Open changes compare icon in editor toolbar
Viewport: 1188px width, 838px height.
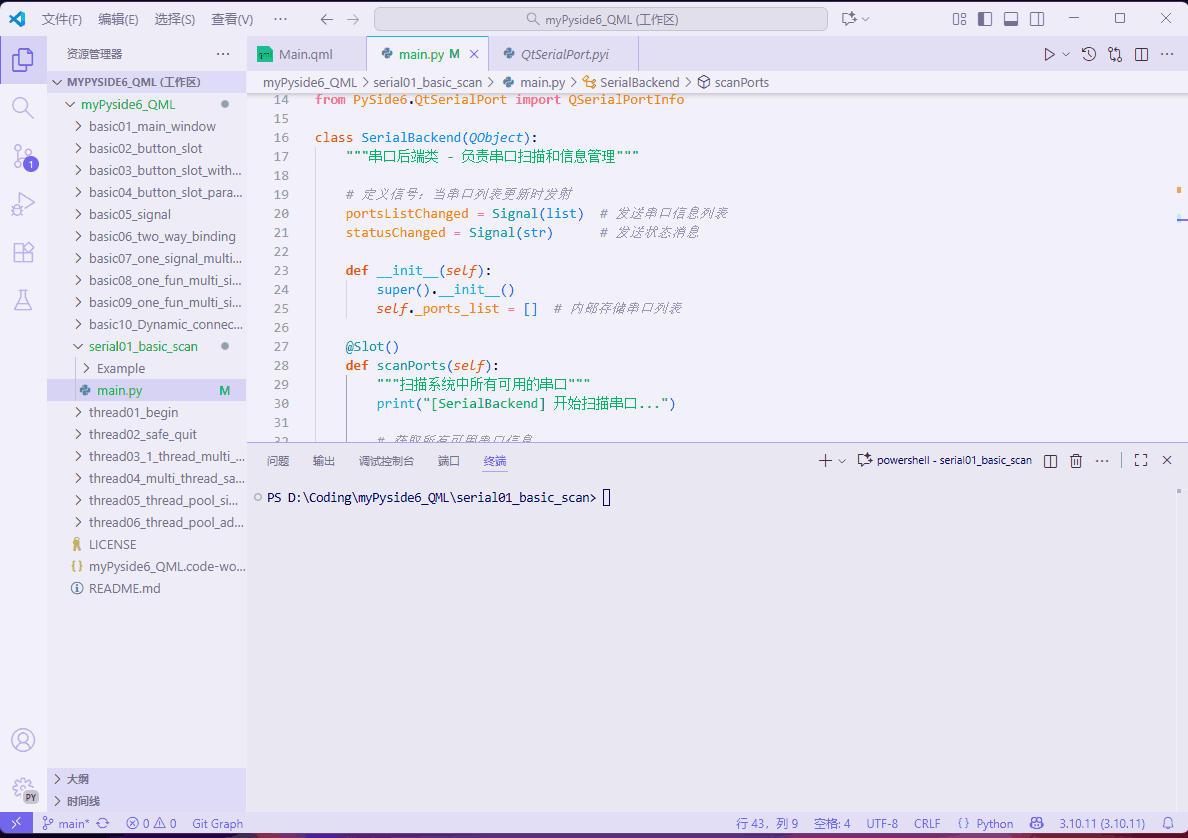coord(1115,55)
